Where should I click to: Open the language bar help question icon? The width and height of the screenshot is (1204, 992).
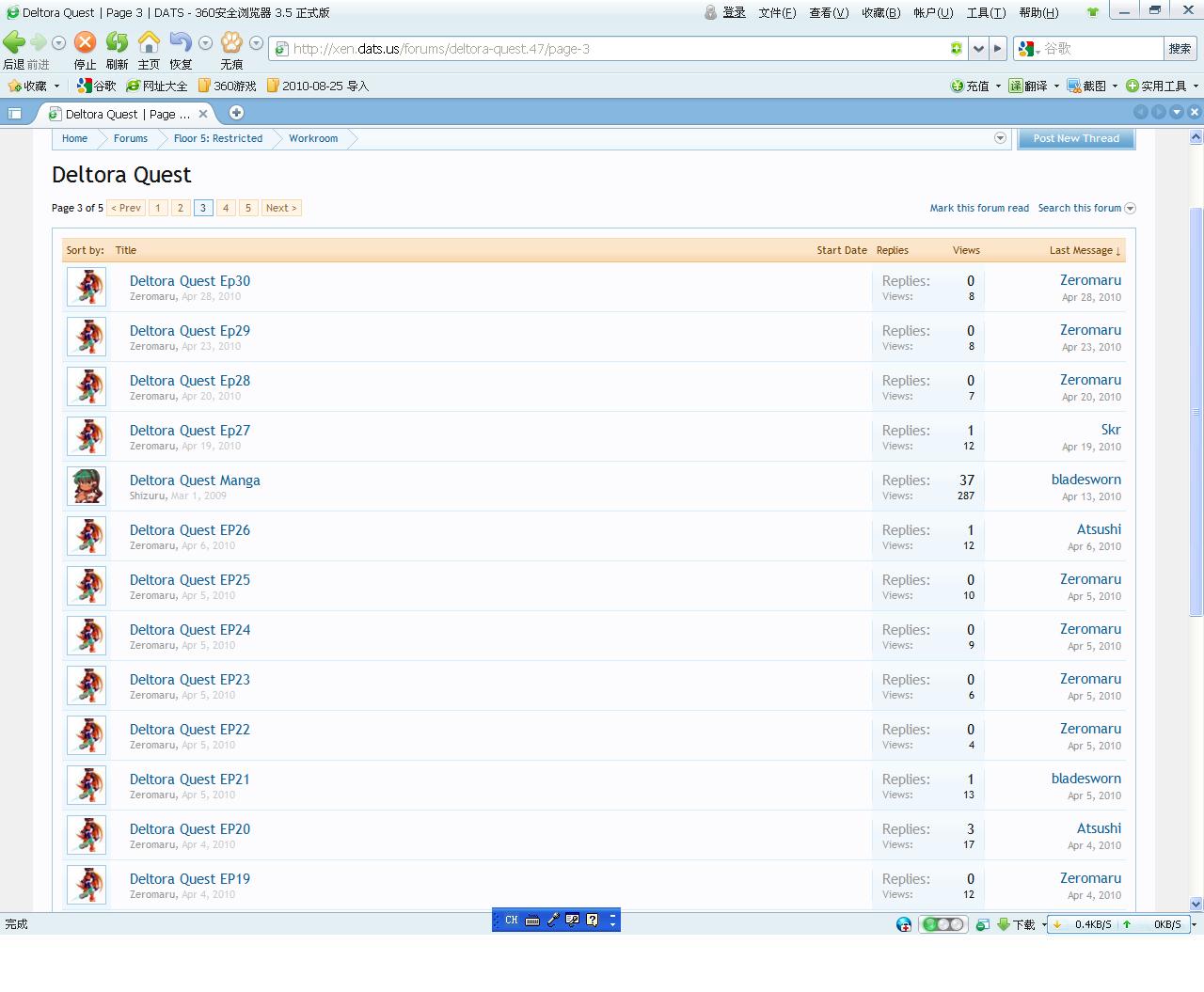pyautogui.click(x=593, y=921)
